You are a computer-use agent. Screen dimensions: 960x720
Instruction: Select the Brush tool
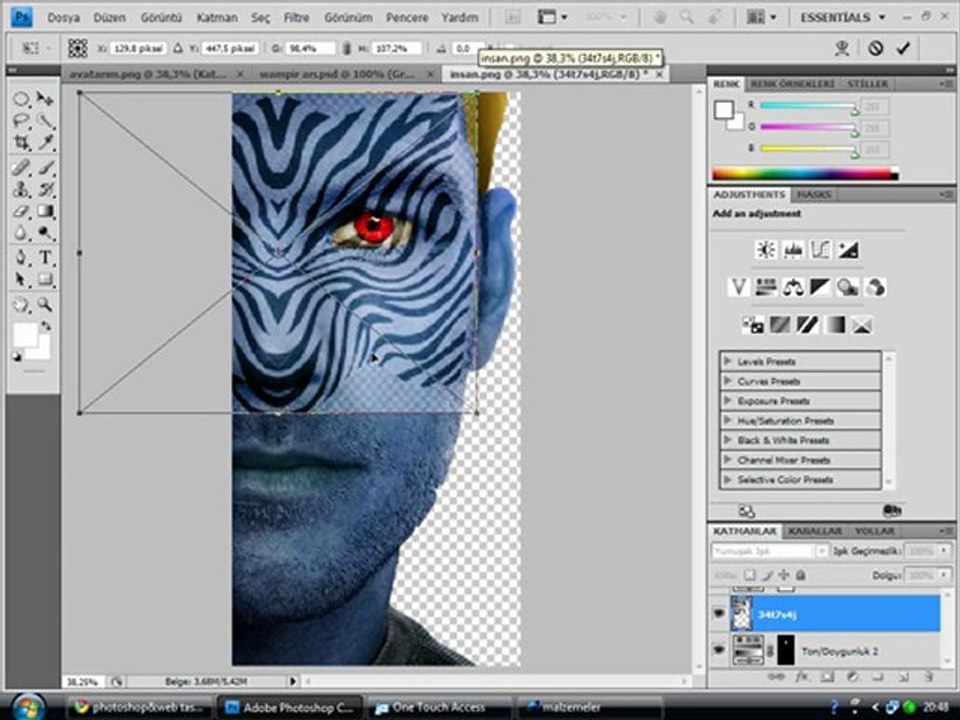pyautogui.click(x=45, y=167)
